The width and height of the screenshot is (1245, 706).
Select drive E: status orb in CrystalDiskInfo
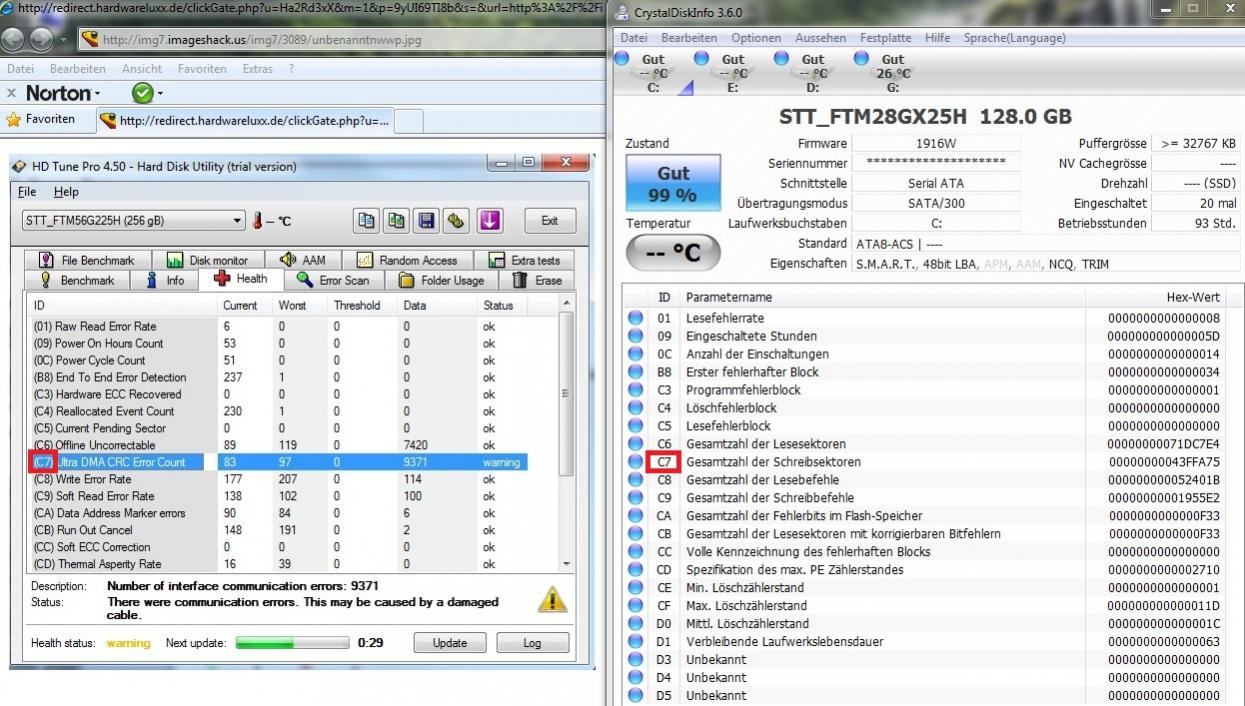pyautogui.click(x=700, y=59)
